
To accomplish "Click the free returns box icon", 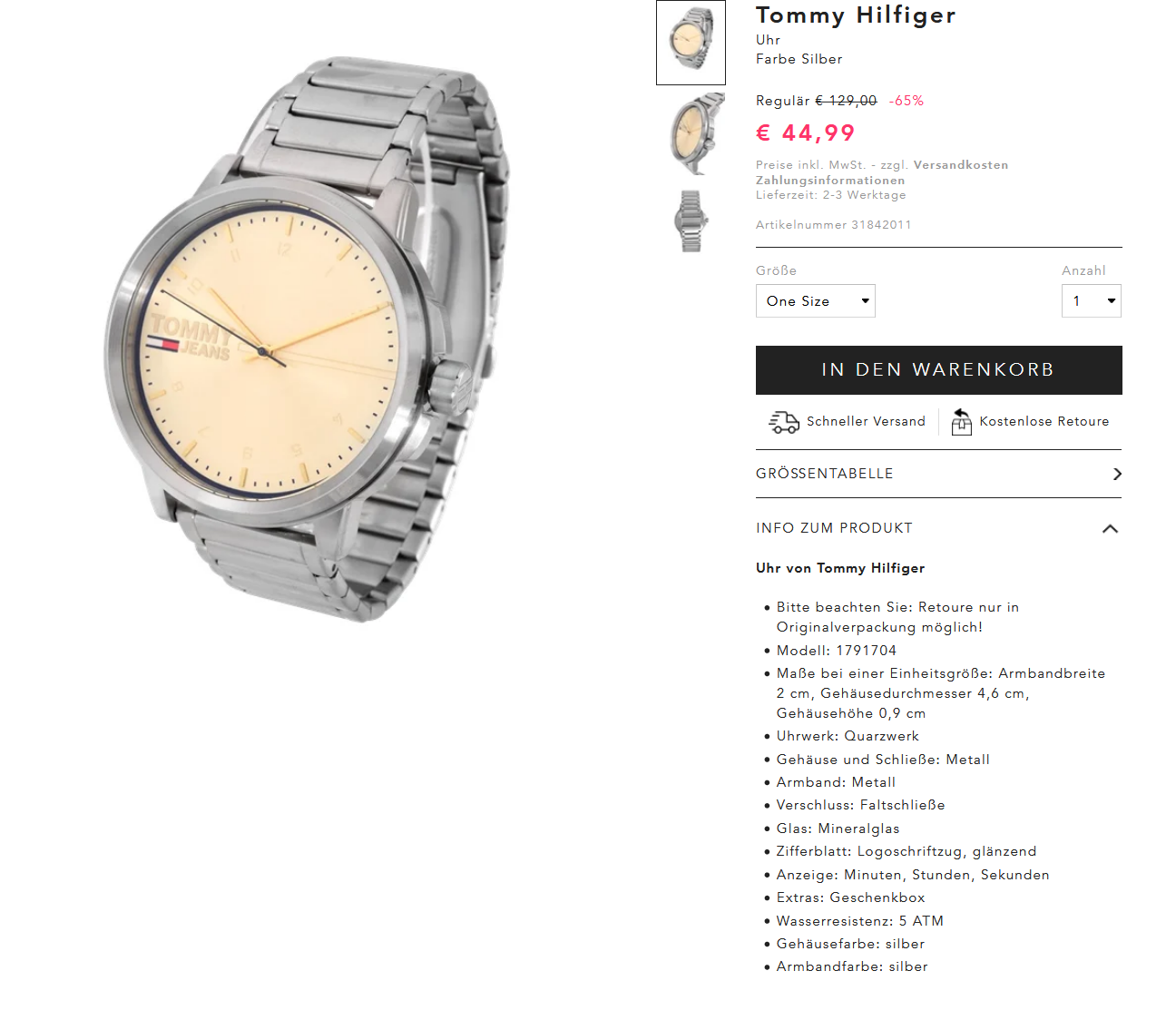I will 961,421.
